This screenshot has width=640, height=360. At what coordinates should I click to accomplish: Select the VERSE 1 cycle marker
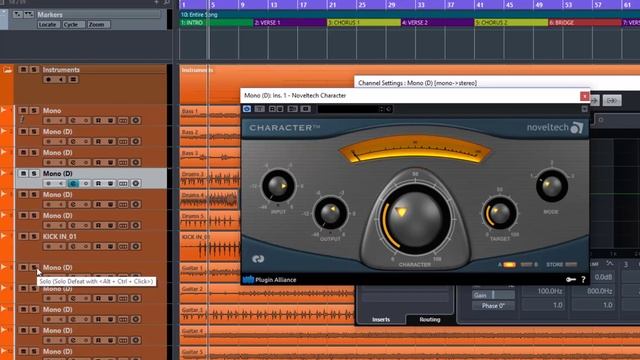pos(290,23)
